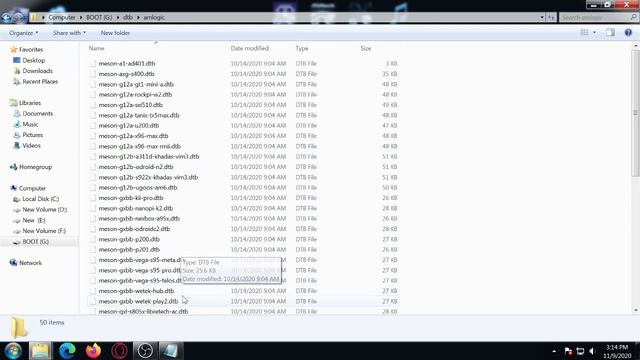The height and width of the screenshot is (360, 640).
Task: Select file meson-gxbb-odroidc2.dtb
Action: click(134, 229)
